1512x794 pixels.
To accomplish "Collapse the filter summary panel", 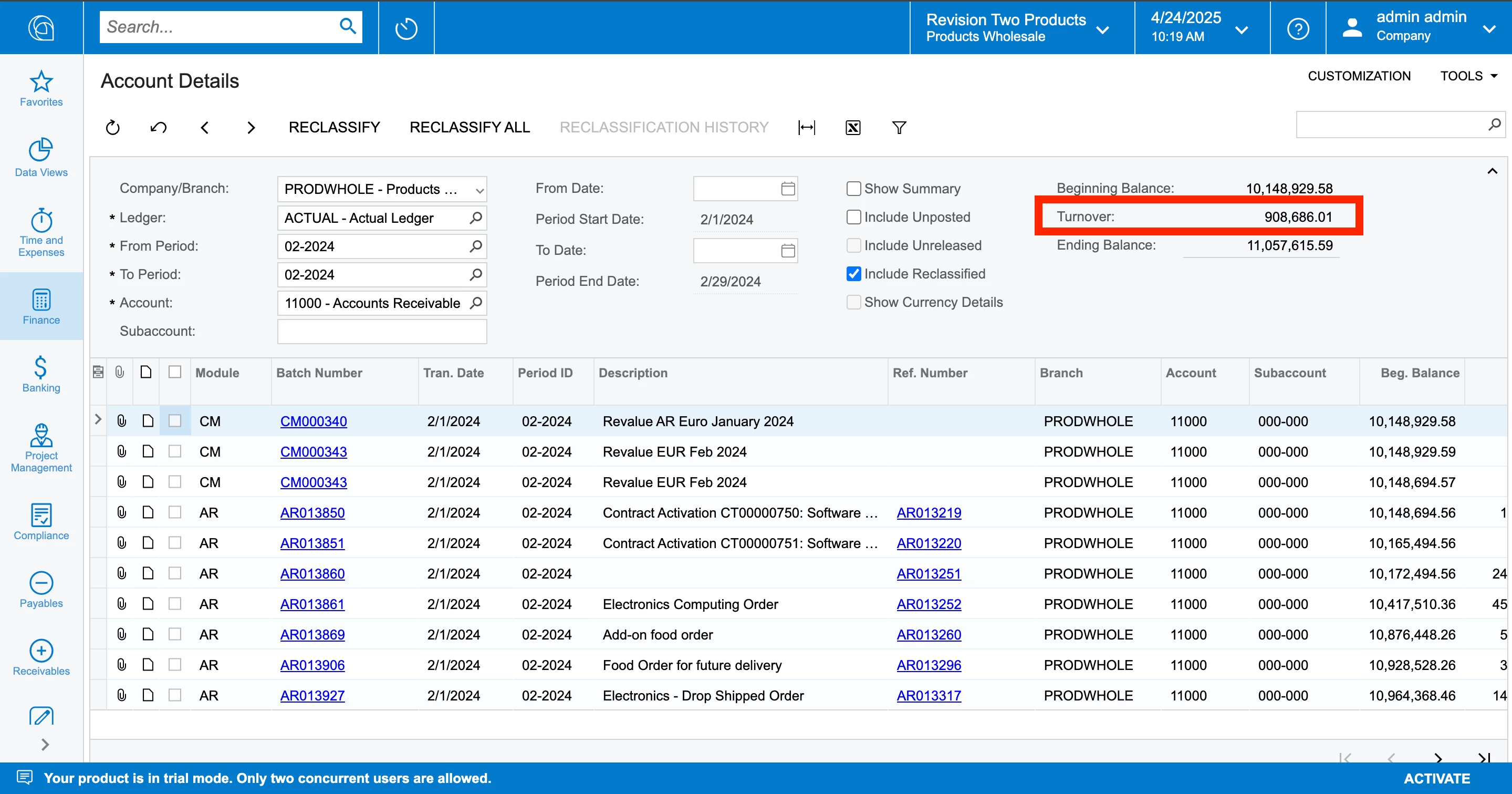I will [1492, 171].
